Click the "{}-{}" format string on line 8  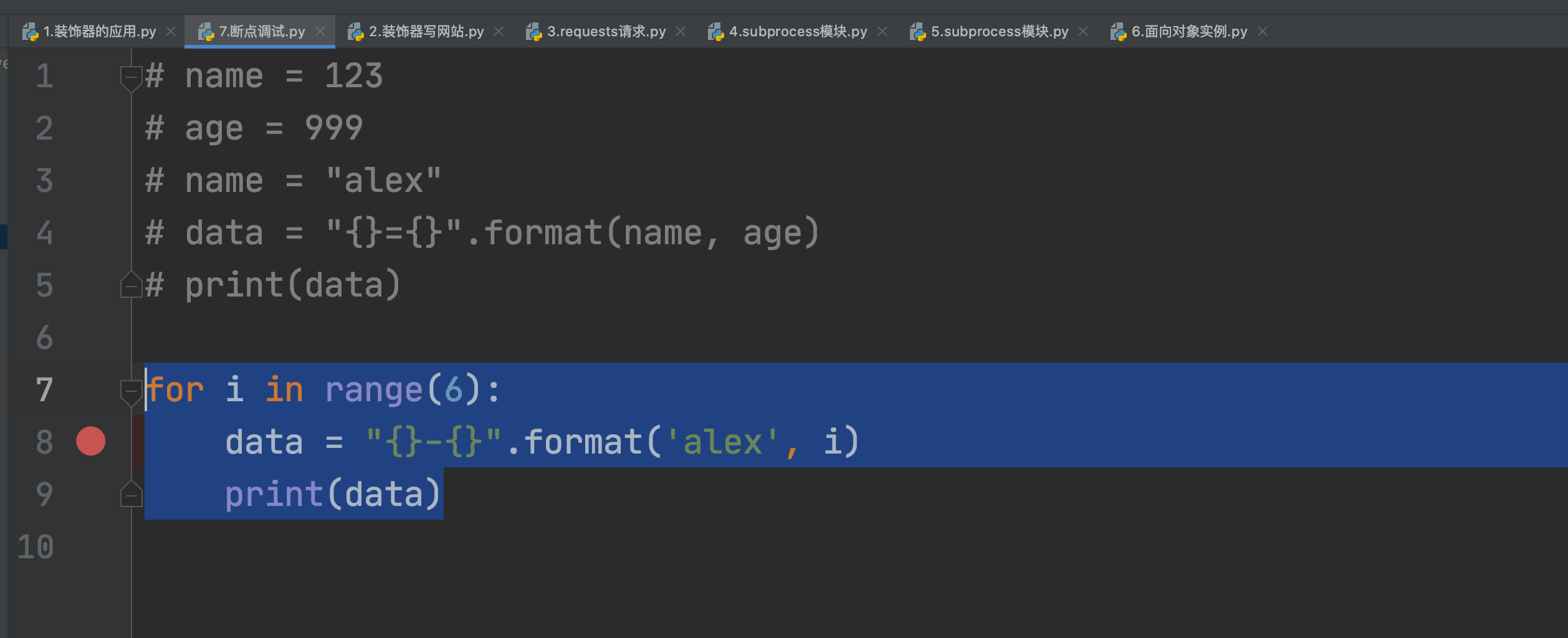pos(434,442)
